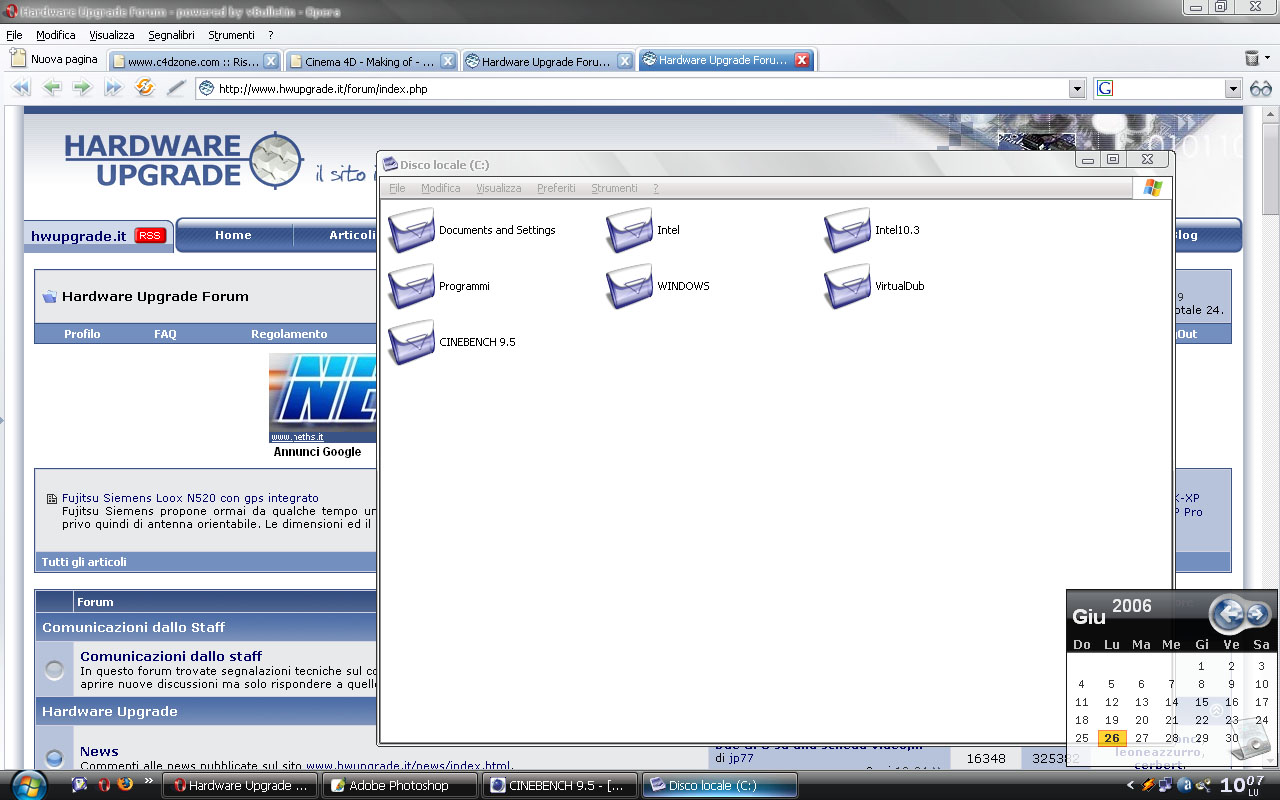Click the keys tray icon
1280x800 pixels.
(1202, 786)
